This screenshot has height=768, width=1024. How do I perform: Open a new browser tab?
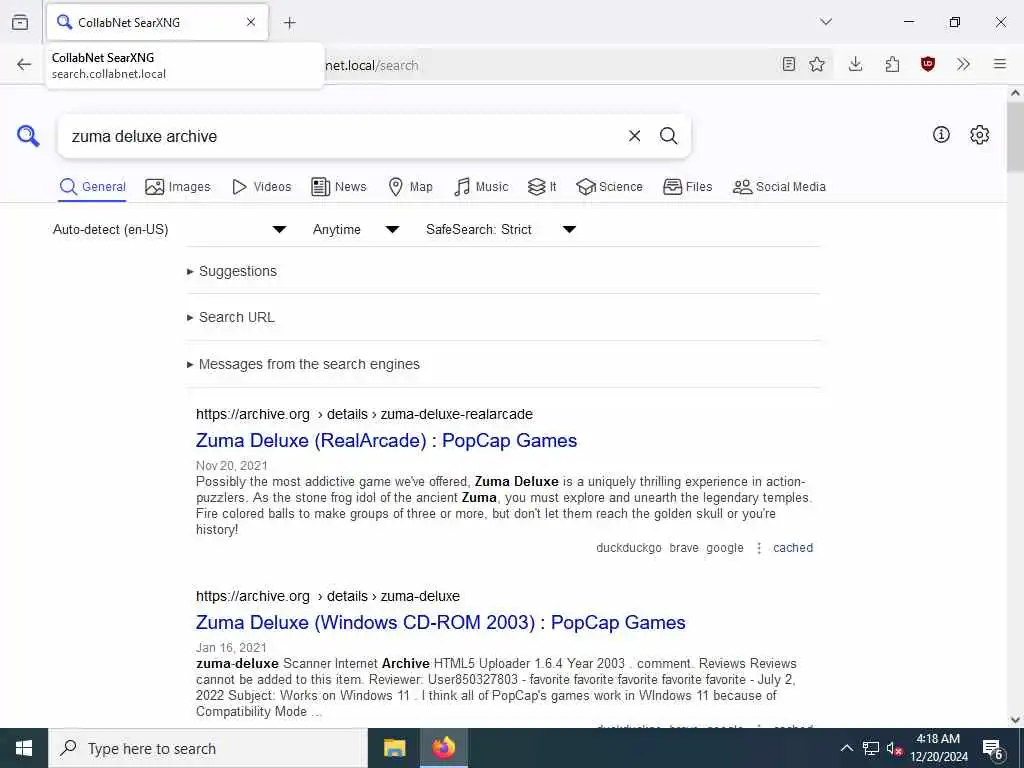(290, 23)
